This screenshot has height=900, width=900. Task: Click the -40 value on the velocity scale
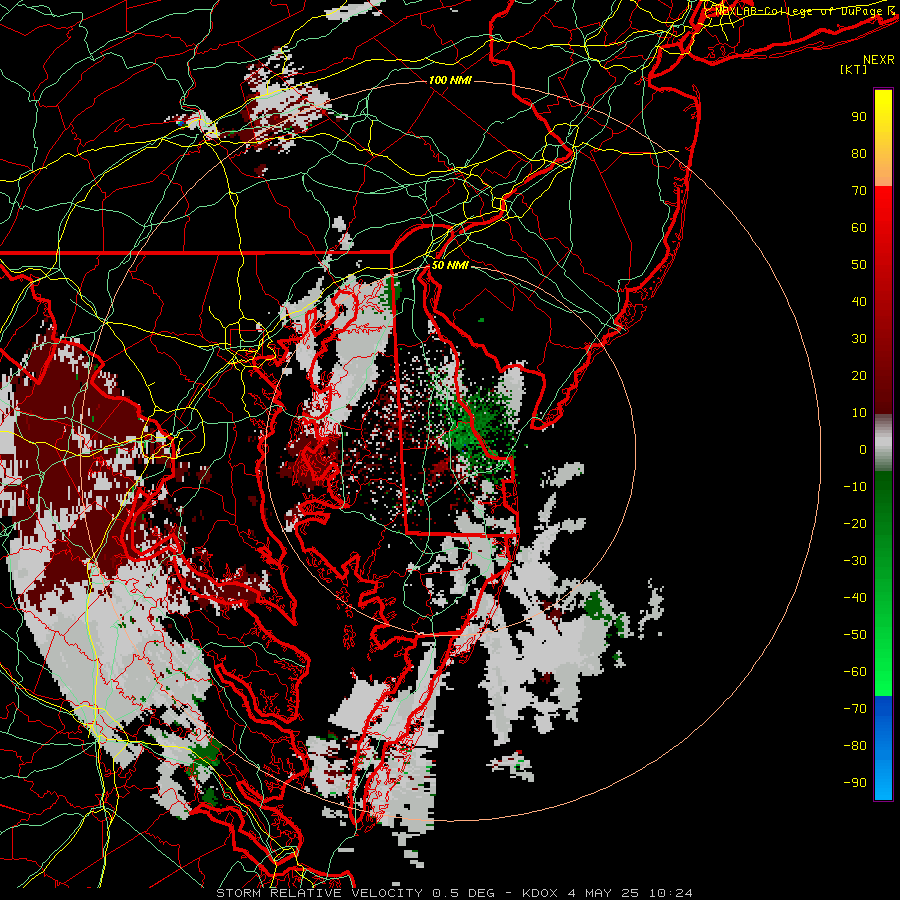coord(855,598)
